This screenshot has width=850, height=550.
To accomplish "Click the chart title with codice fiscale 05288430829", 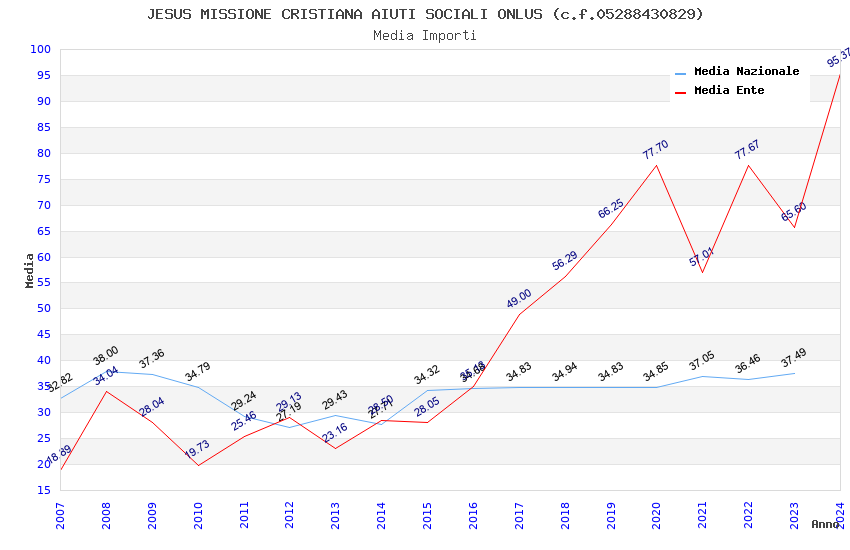I will tap(425, 14).
